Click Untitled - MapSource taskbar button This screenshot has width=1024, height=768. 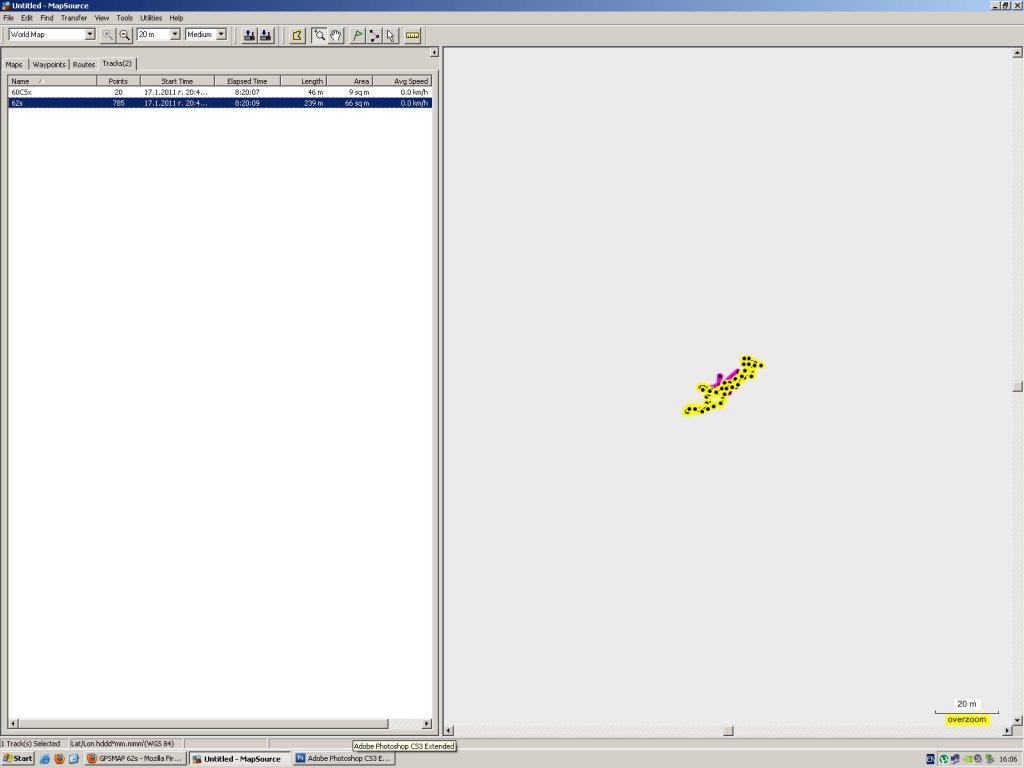pos(240,759)
